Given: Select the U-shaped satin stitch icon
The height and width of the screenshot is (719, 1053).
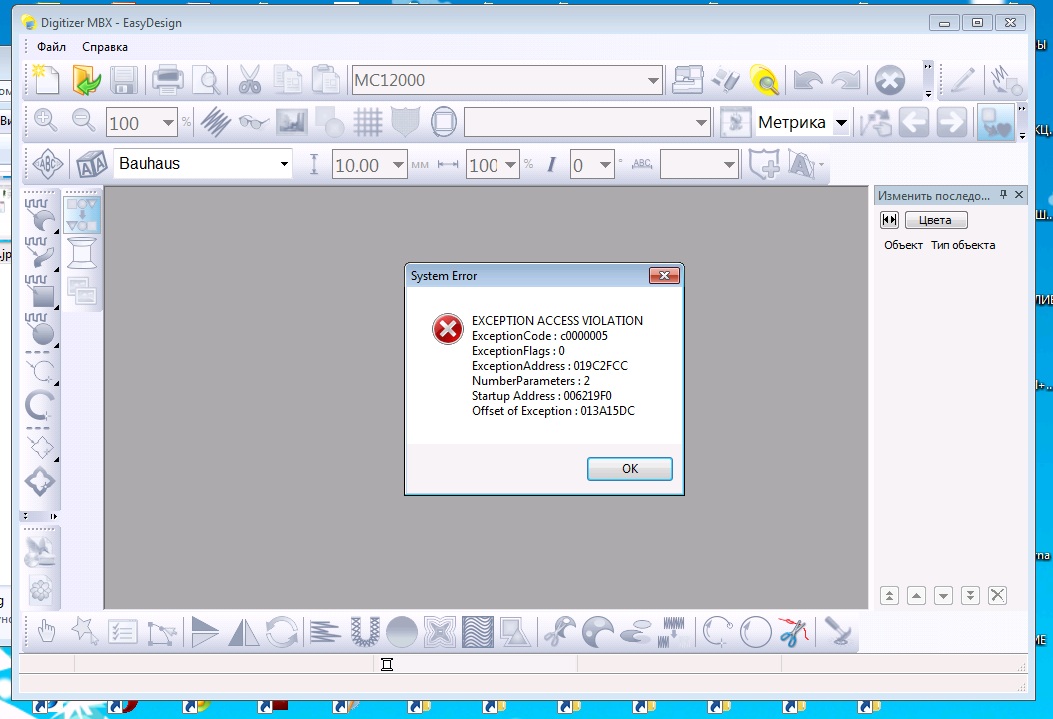Looking at the screenshot, I should coord(364,632).
